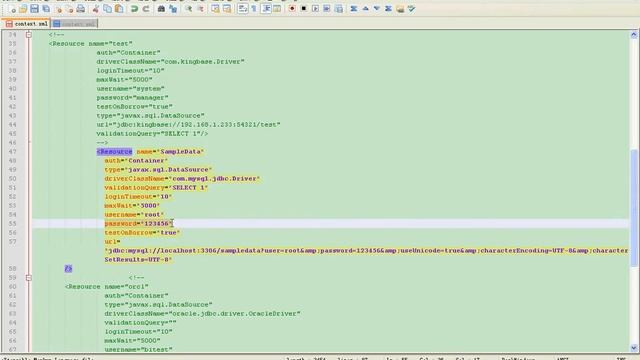The image size is (640, 360).
Task: Click Resource name="orcl" line
Action: pos(107,287)
